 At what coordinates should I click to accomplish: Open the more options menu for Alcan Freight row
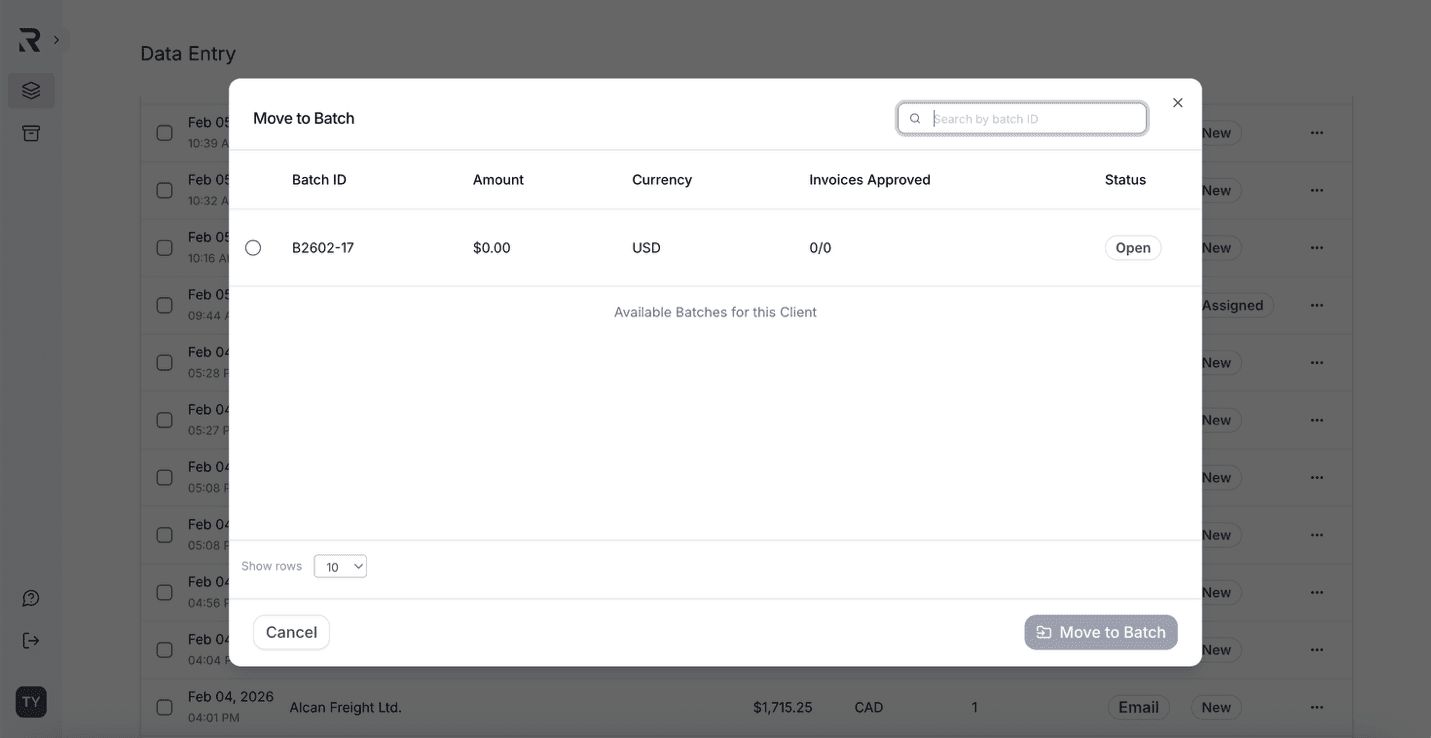click(1316, 707)
